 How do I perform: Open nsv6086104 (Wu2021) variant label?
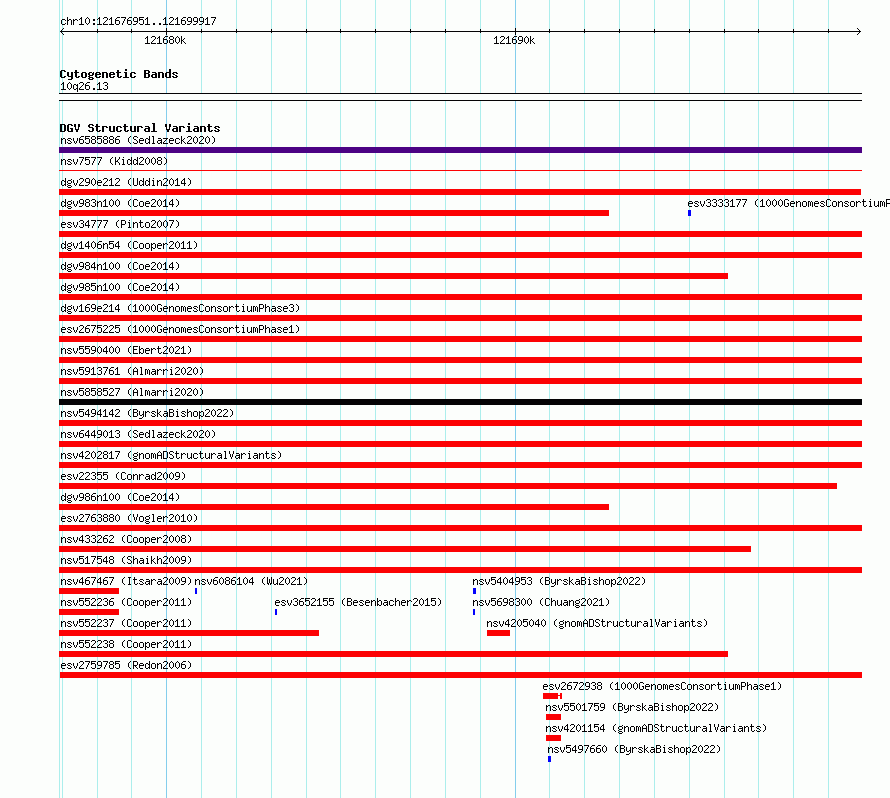click(251, 581)
